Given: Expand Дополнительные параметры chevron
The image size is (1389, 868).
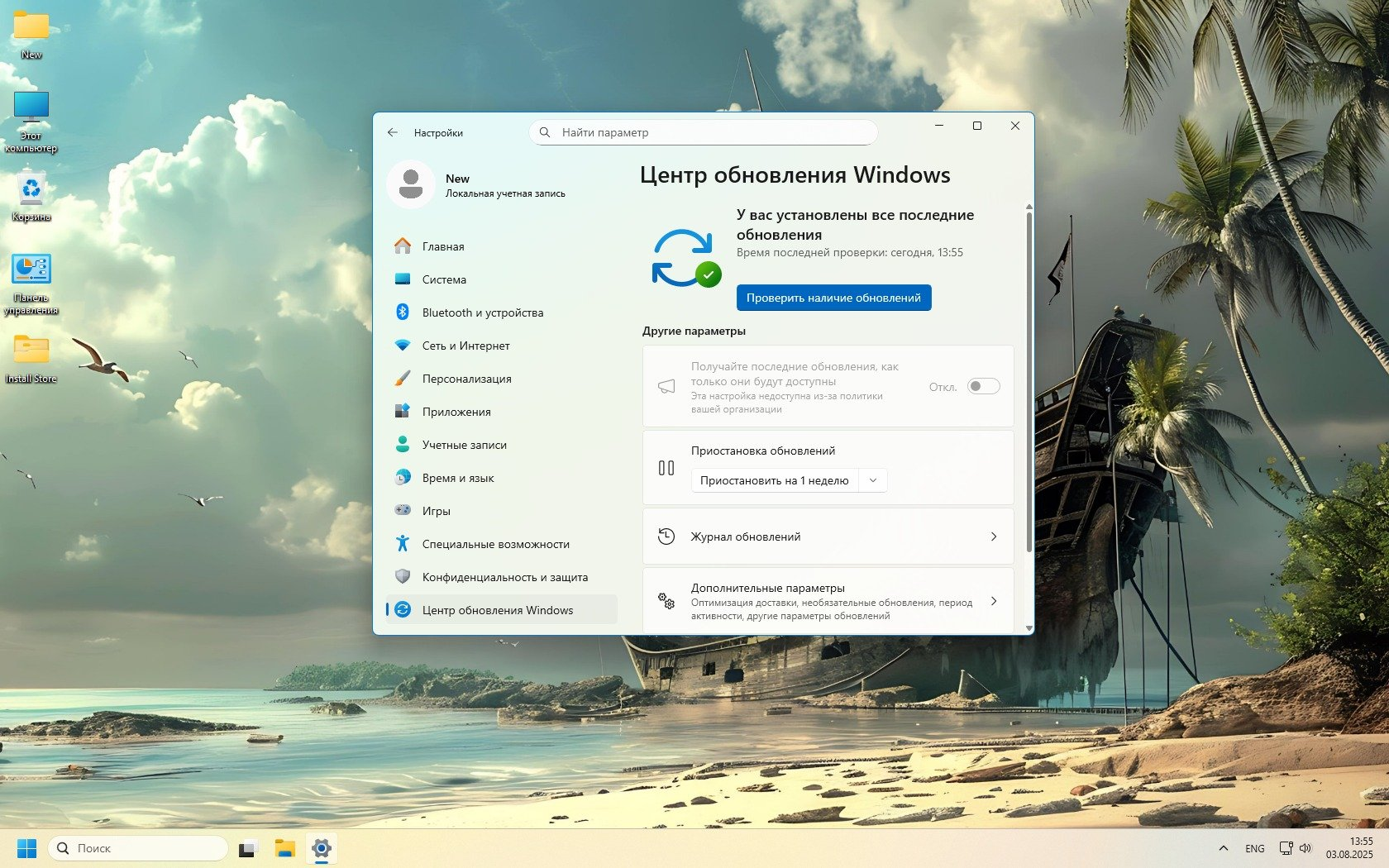Looking at the screenshot, I should [994, 601].
